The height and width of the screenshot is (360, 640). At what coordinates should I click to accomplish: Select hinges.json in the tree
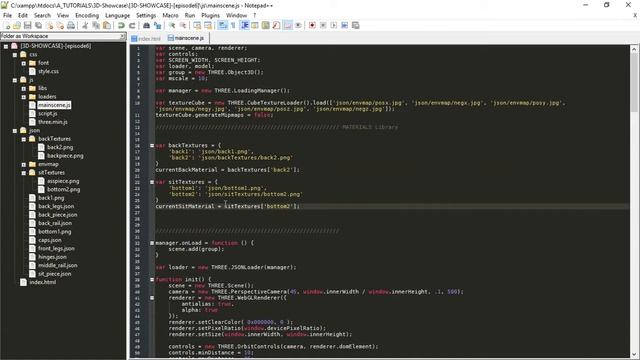[52, 257]
